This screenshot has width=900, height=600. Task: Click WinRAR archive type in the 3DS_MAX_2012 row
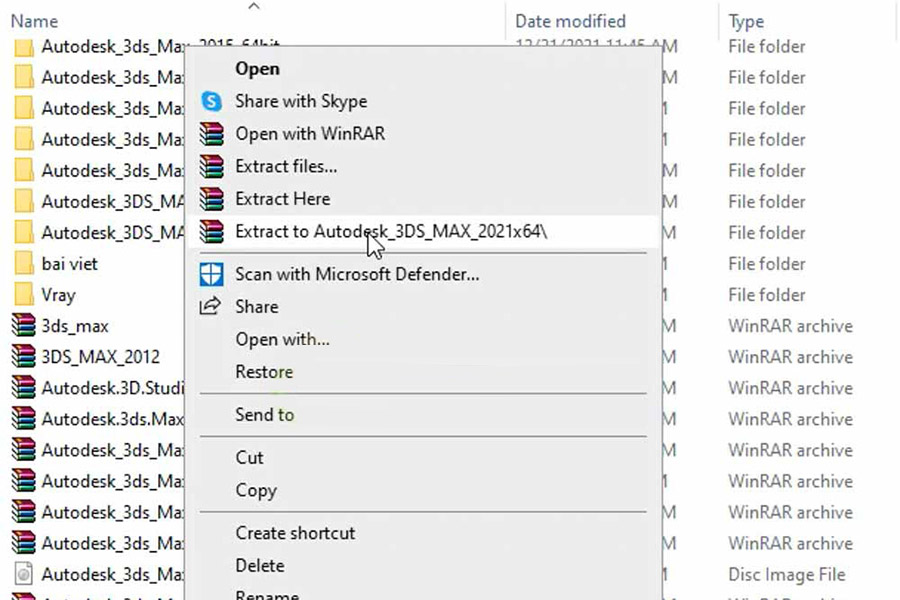pos(790,357)
